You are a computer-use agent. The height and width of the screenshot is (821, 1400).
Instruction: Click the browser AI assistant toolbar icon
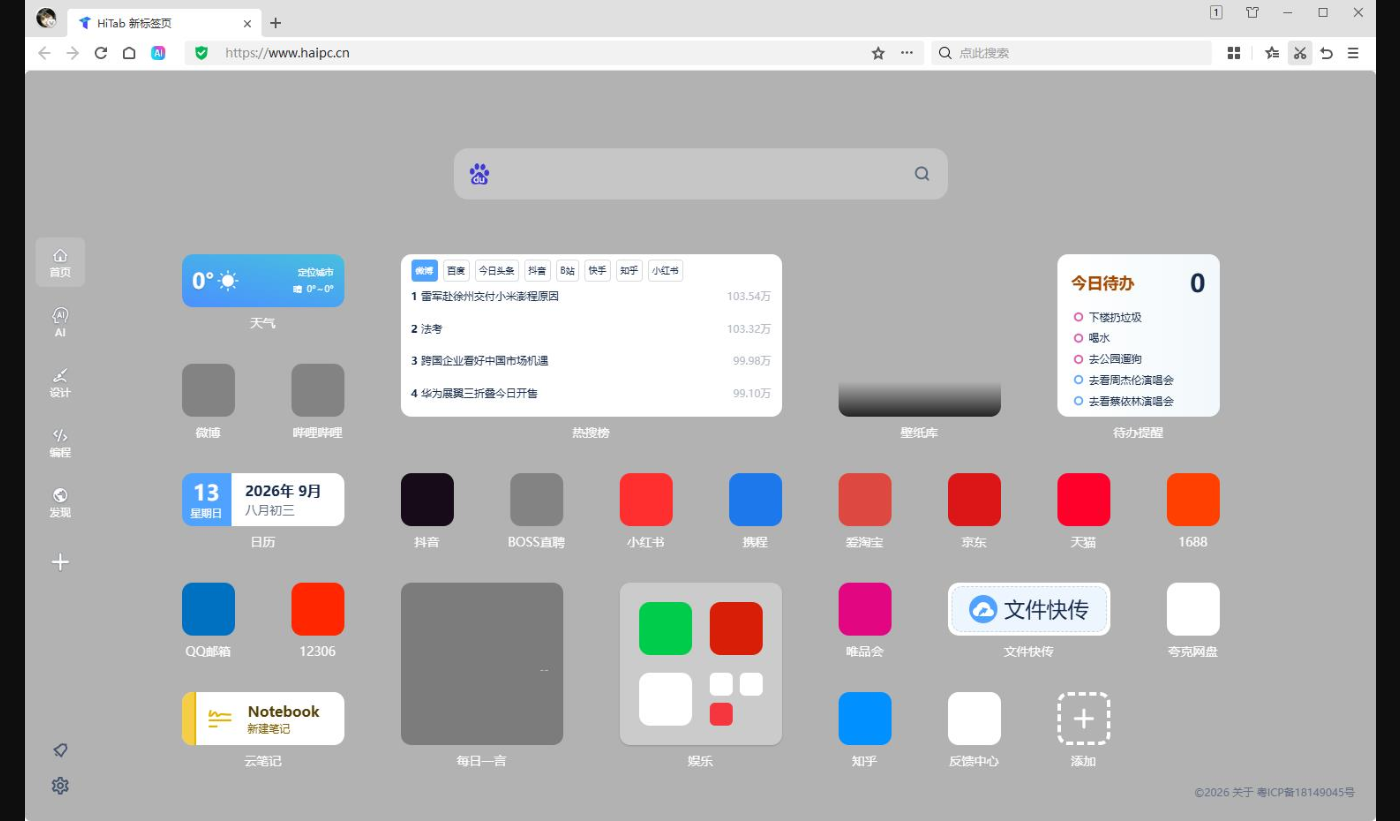pos(158,53)
